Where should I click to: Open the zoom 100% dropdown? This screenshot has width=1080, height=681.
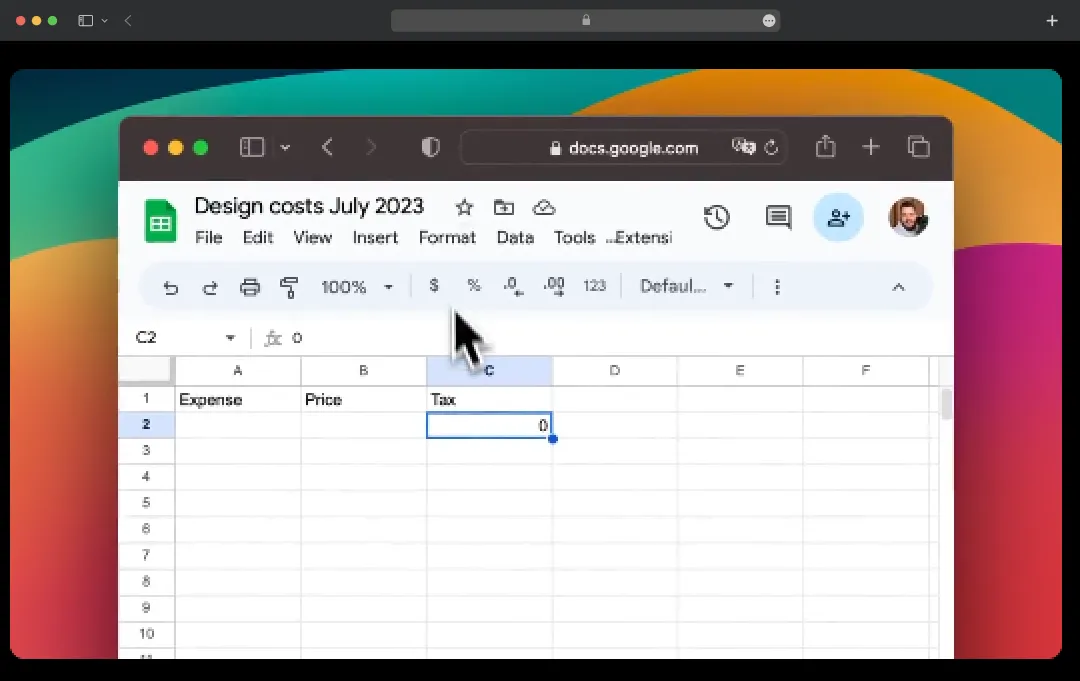[x=357, y=286]
